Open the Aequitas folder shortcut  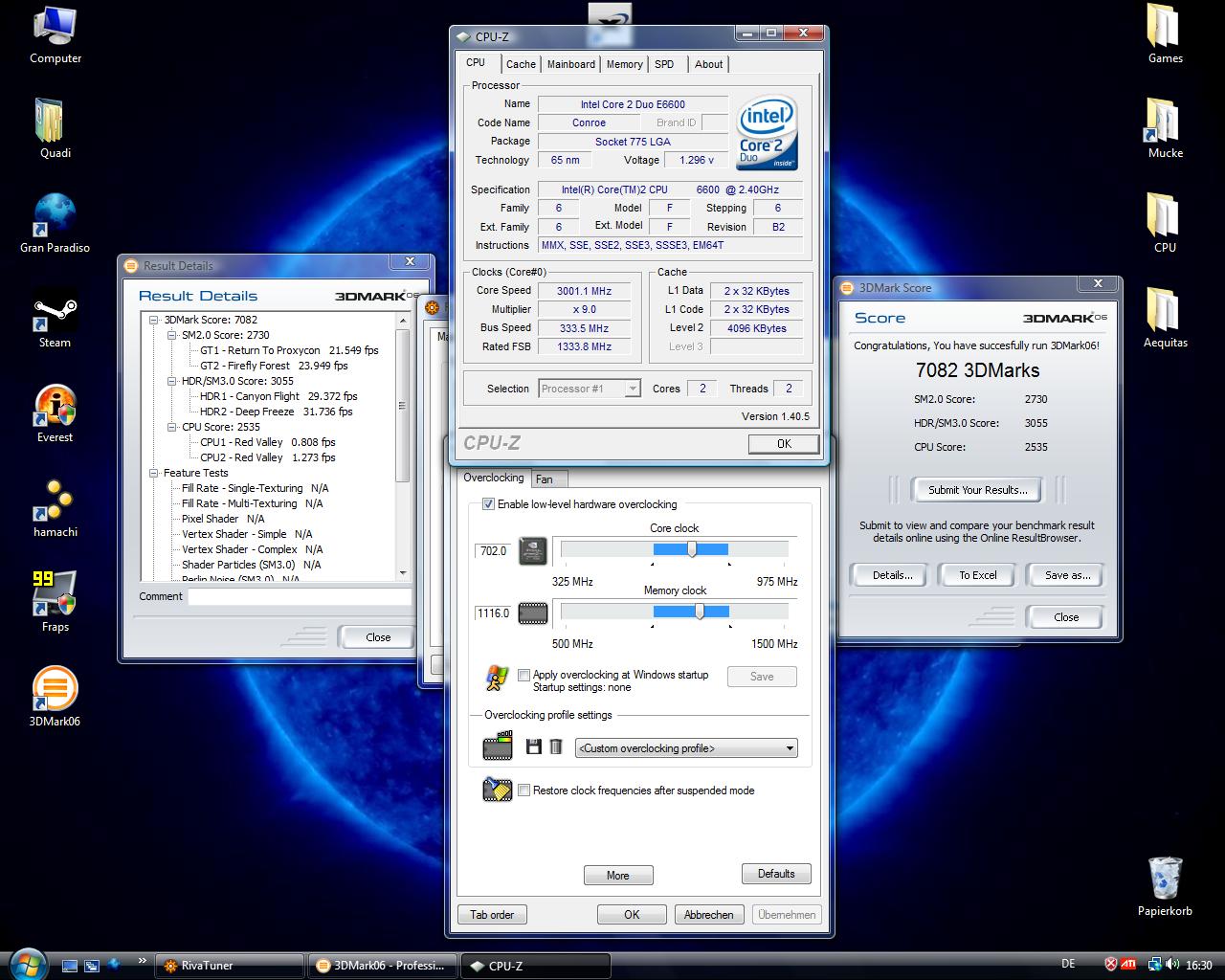tap(1165, 319)
